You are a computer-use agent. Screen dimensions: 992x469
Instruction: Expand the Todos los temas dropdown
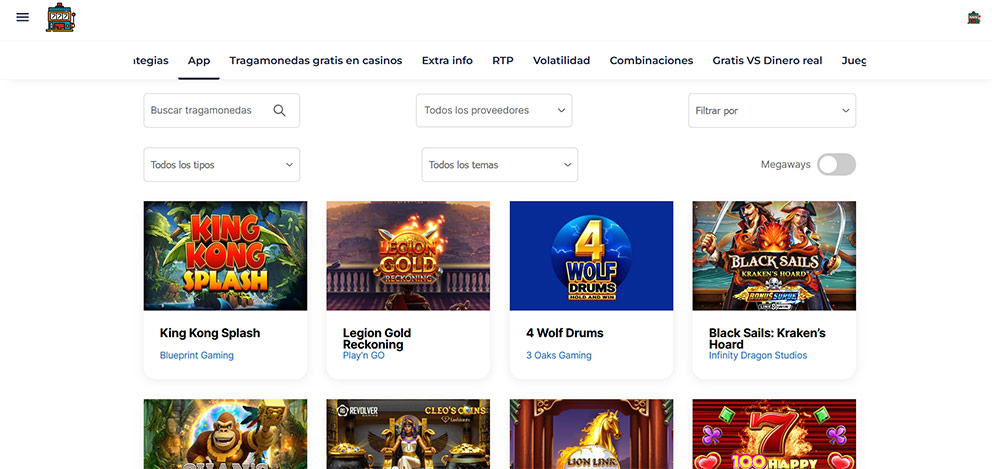point(500,165)
